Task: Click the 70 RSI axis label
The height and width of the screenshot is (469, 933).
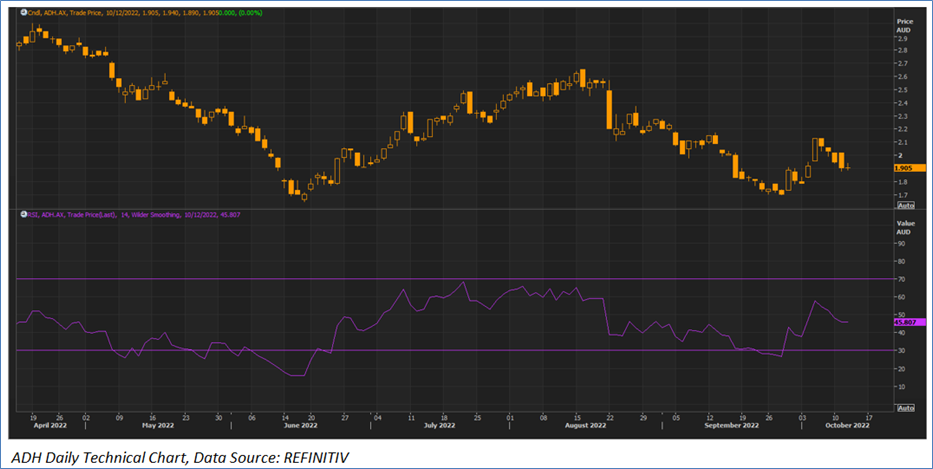Action: click(x=901, y=279)
